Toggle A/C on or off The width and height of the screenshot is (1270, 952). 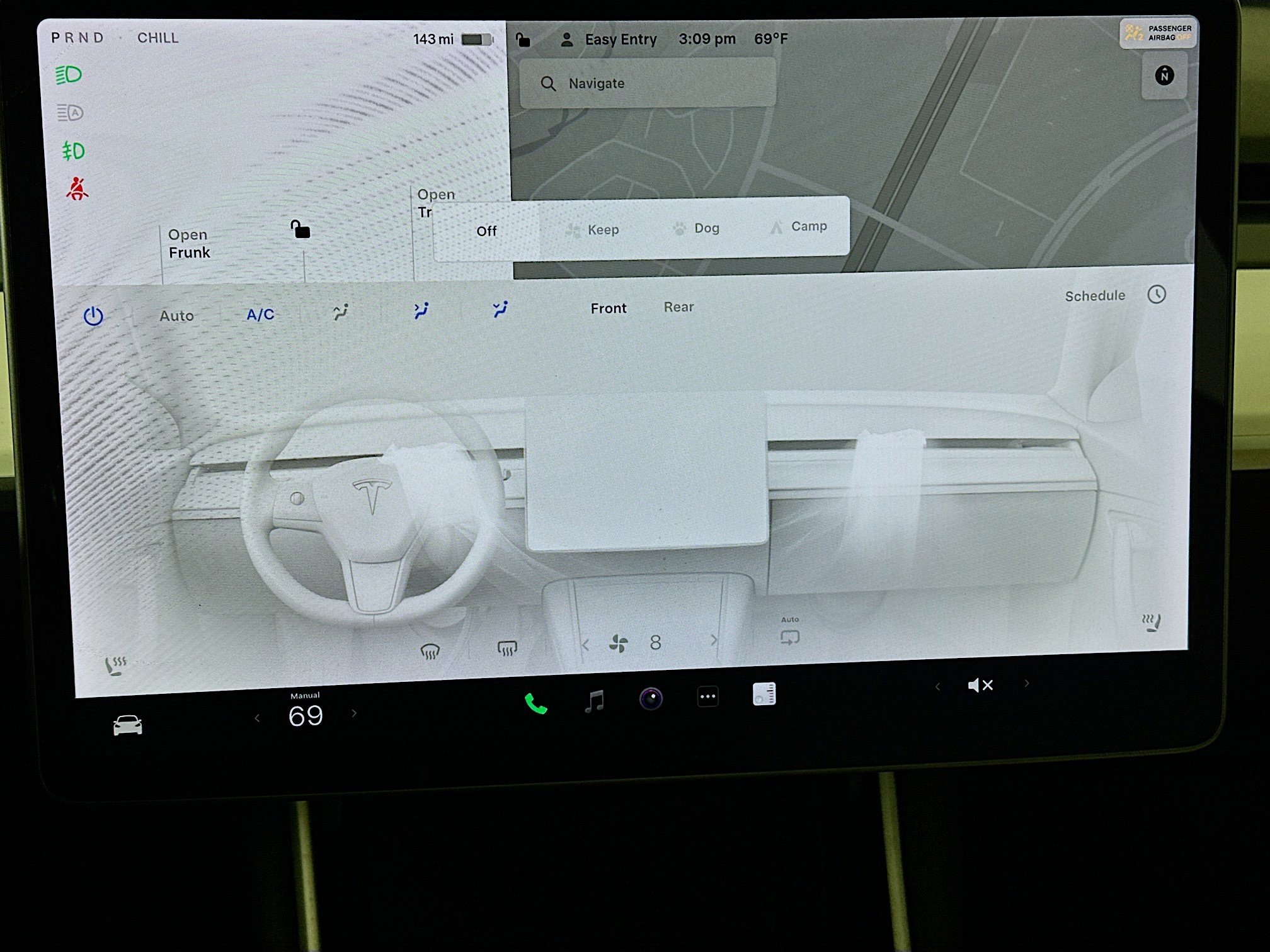point(260,315)
